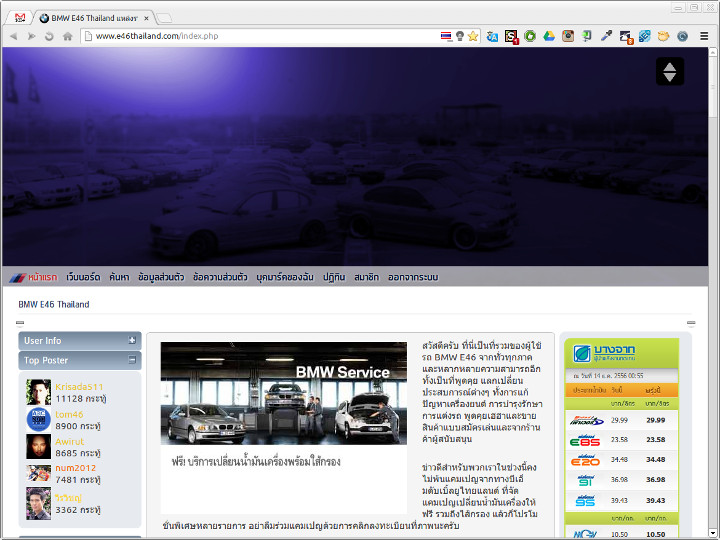The width and height of the screenshot is (720, 540).
Task: Open หน้าแรก in the navigation menu
Action: click(42, 277)
